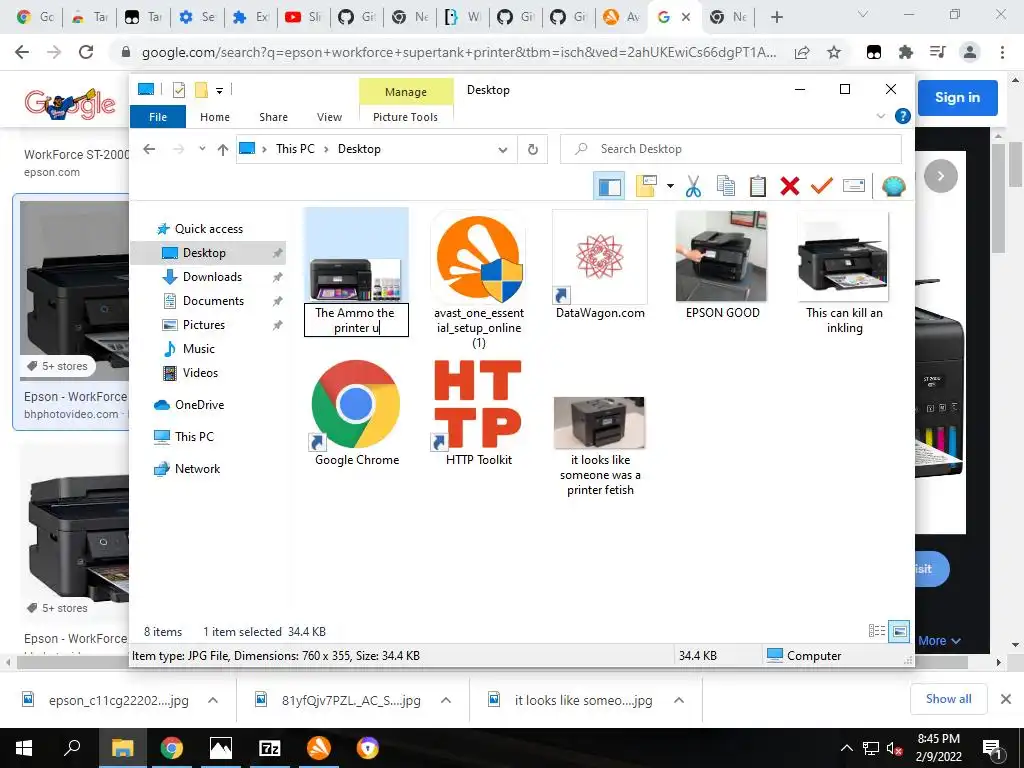1024x768 pixels.
Task: Go up one folder level arrow
Action: pyautogui.click(x=223, y=150)
